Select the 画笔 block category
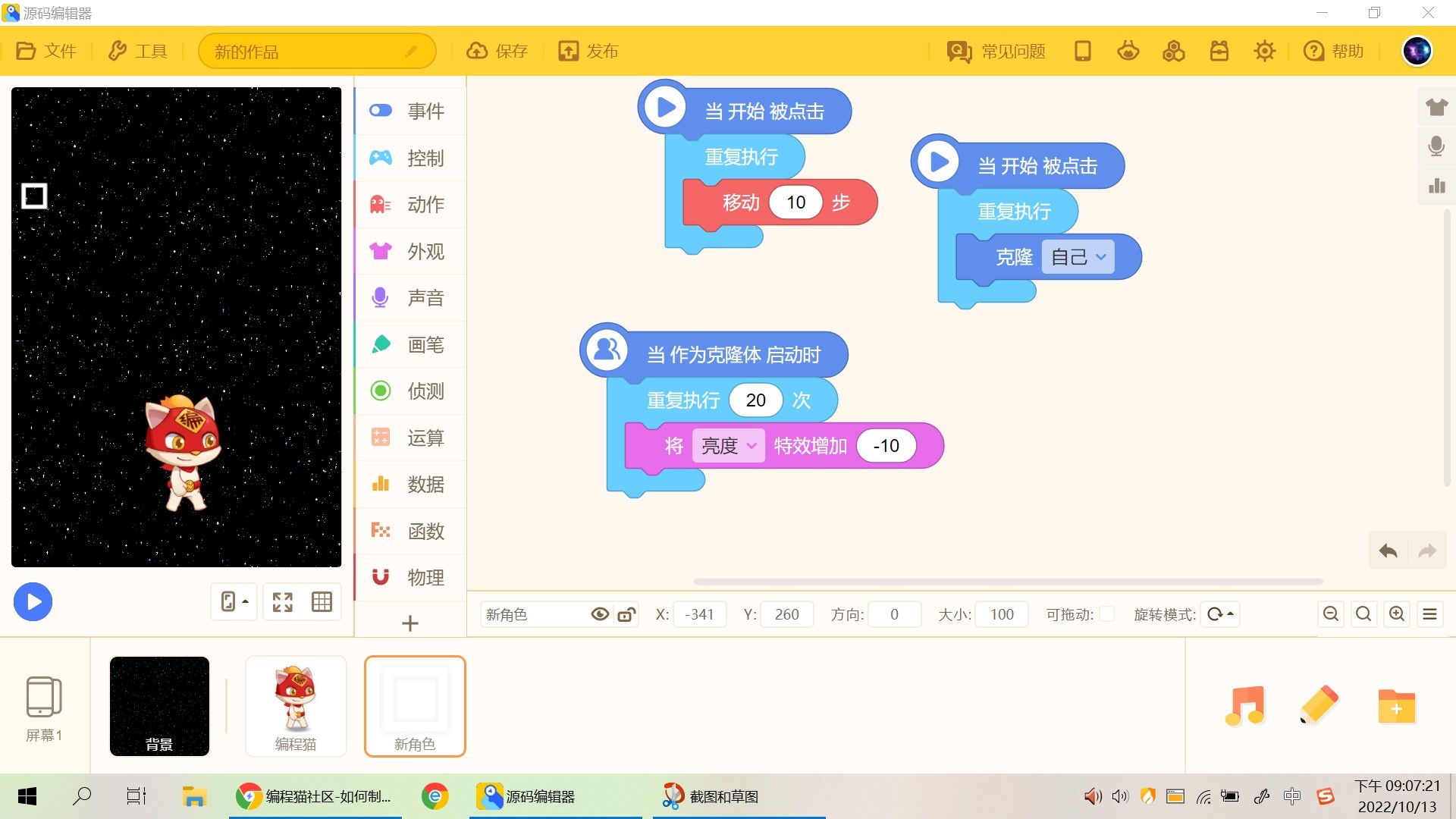The height and width of the screenshot is (819, 1456). (410, 344)
